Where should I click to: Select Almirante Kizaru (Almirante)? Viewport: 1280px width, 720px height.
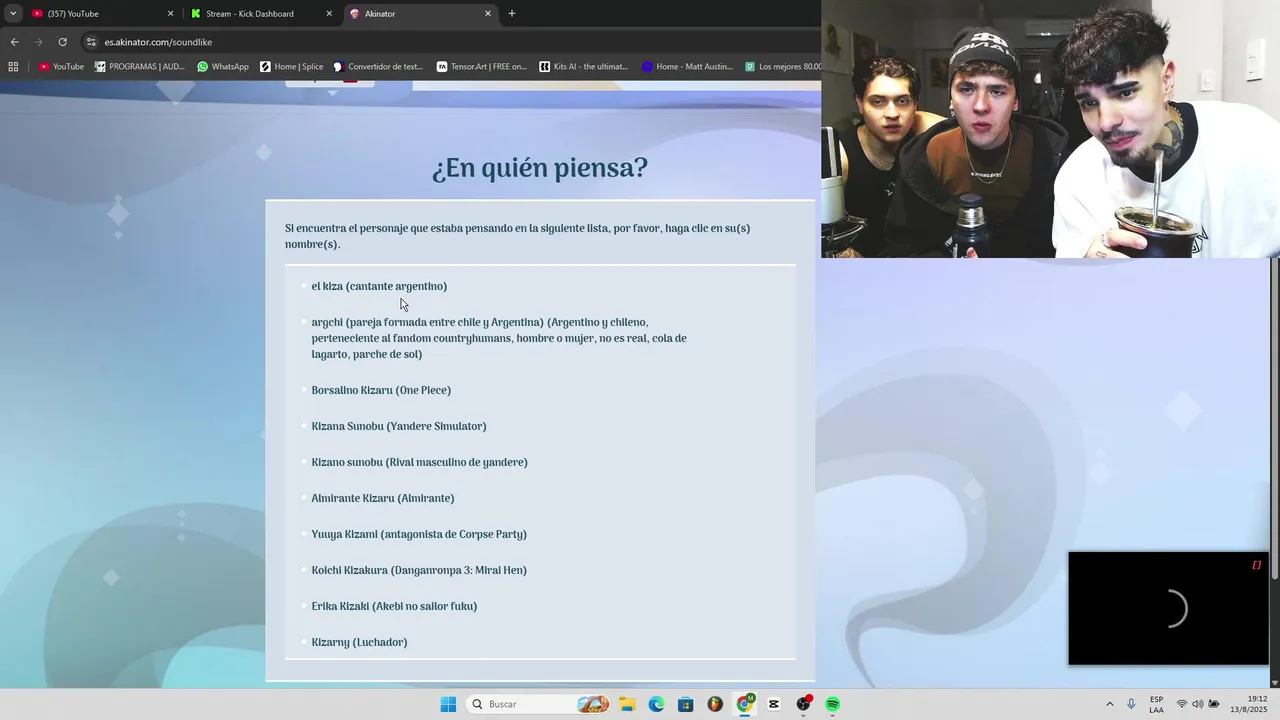point(383,498)
